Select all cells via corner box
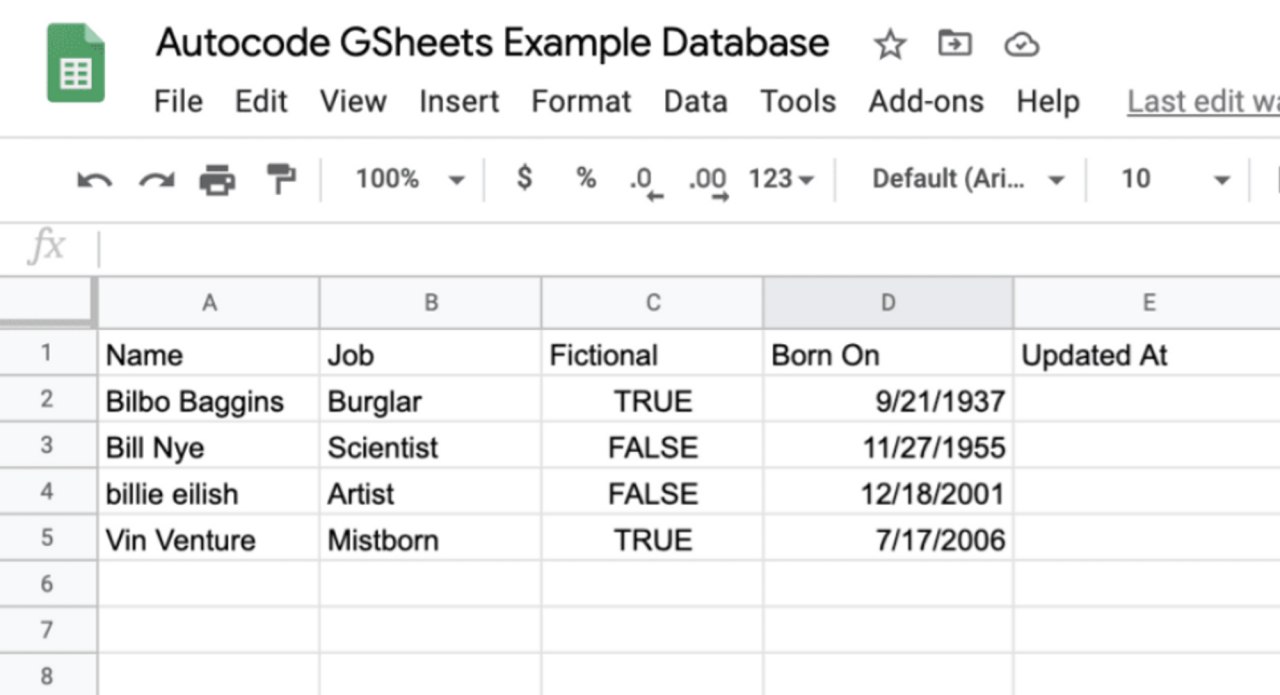Image resolution: width=1280 pixels, height=695 pixels. [x=47, y=303]
